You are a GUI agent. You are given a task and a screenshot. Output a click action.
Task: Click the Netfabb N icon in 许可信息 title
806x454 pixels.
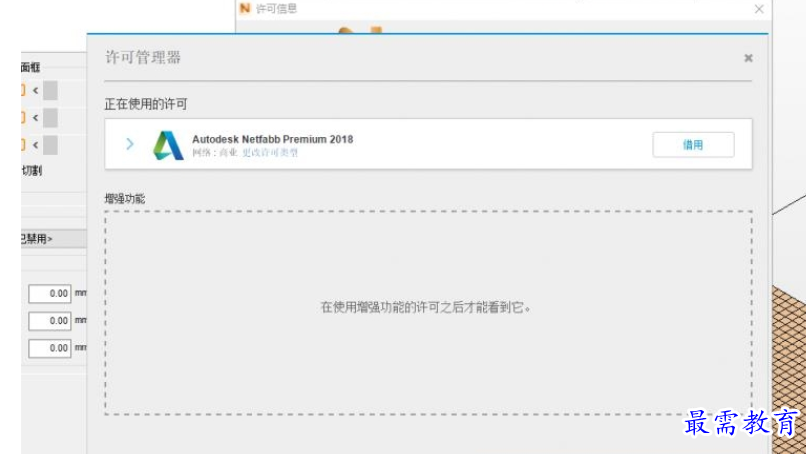pos(245,8)
